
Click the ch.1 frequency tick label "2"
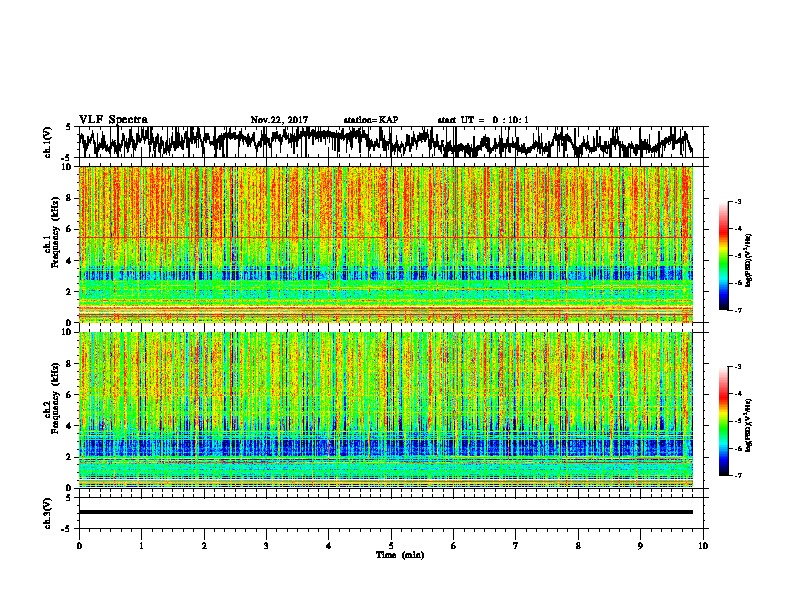tap(70, 291)
